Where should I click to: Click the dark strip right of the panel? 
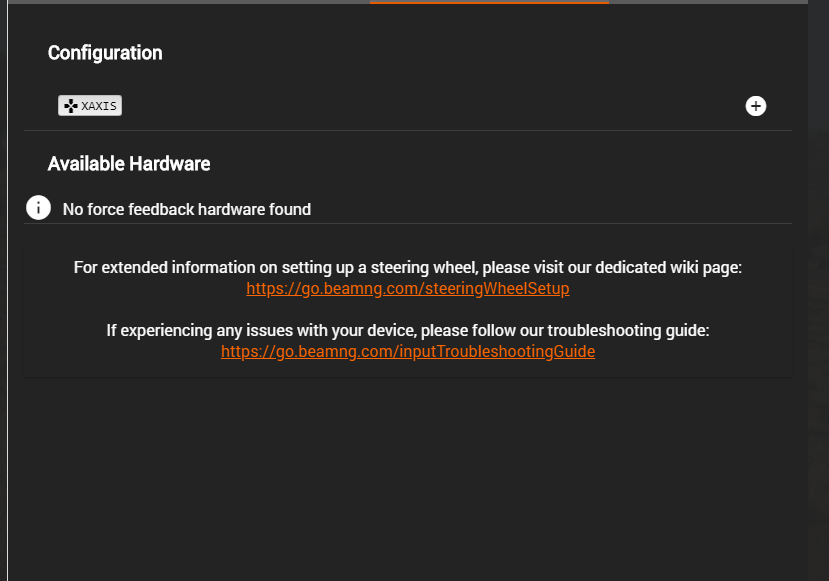pyautogui.click(x=818, y=291)
